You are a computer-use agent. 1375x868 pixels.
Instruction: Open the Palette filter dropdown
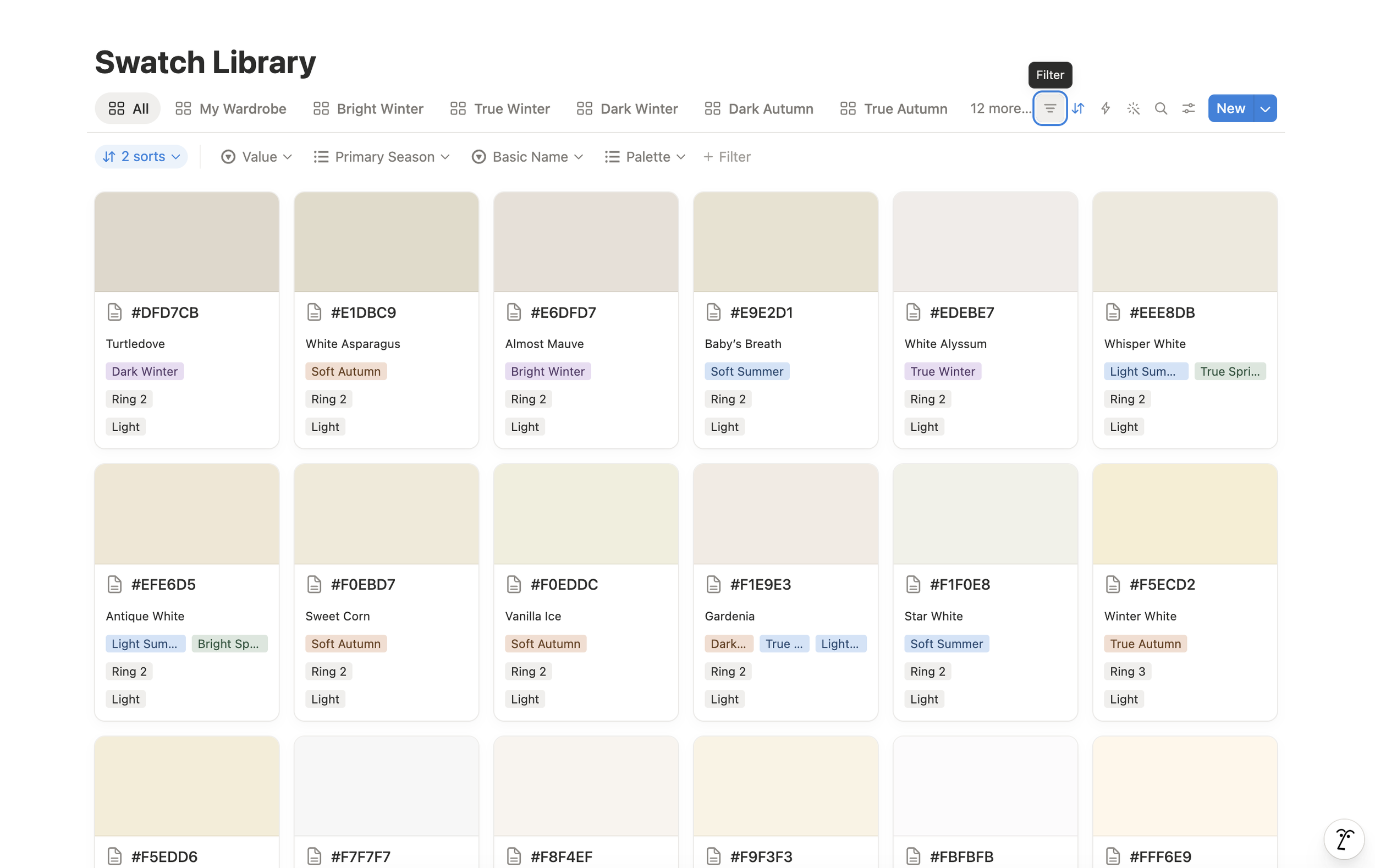pyautogui.click(x=645, y=156)
